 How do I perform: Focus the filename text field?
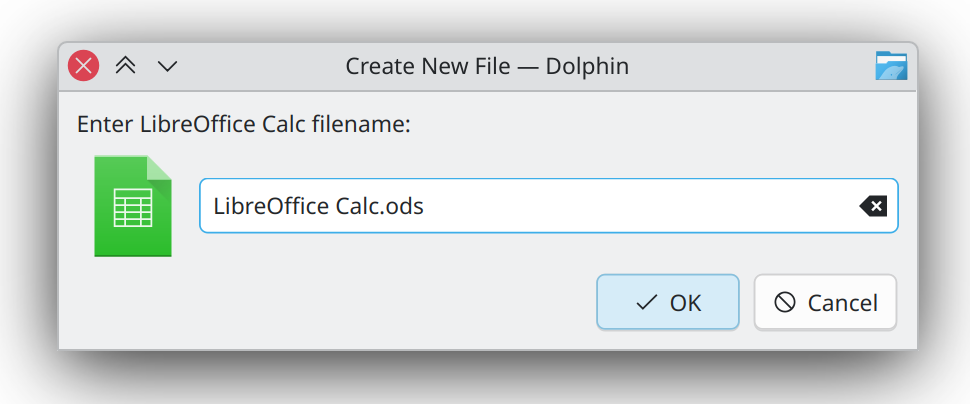pos(549,206)
